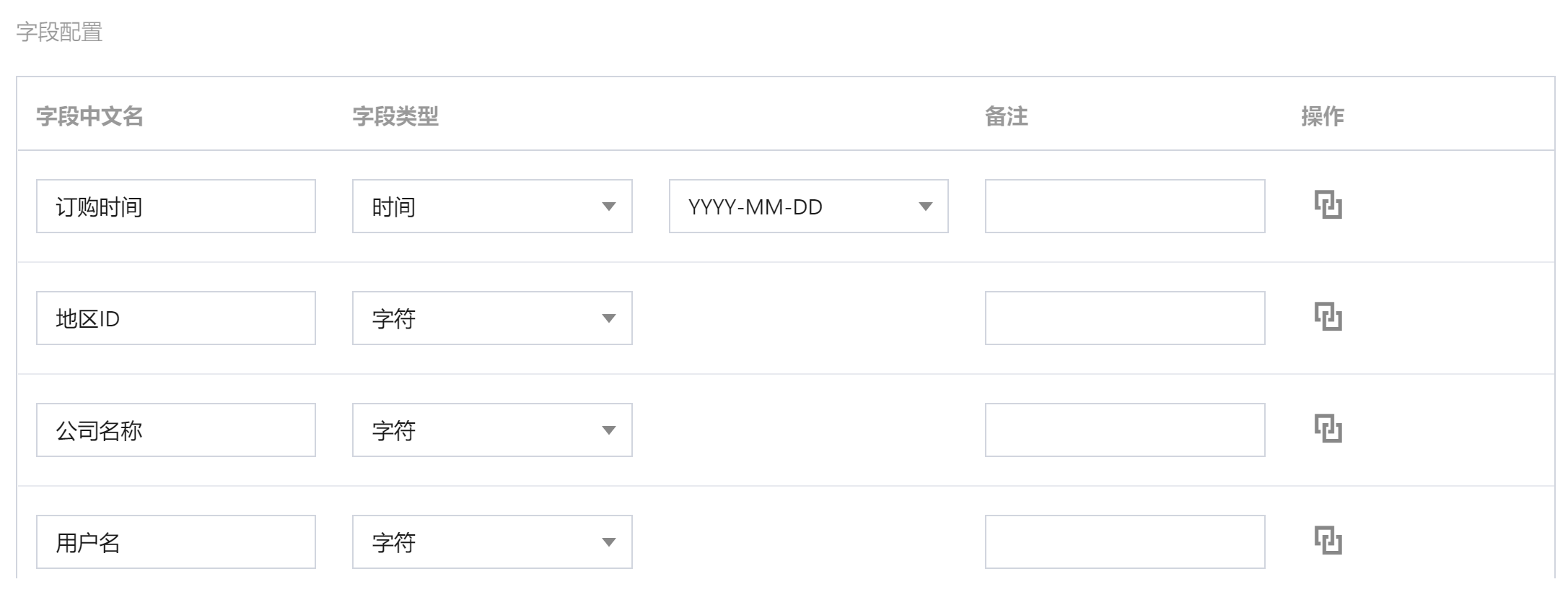Click the copy icon in the 地区ID row

click(x=1328, y=317)
